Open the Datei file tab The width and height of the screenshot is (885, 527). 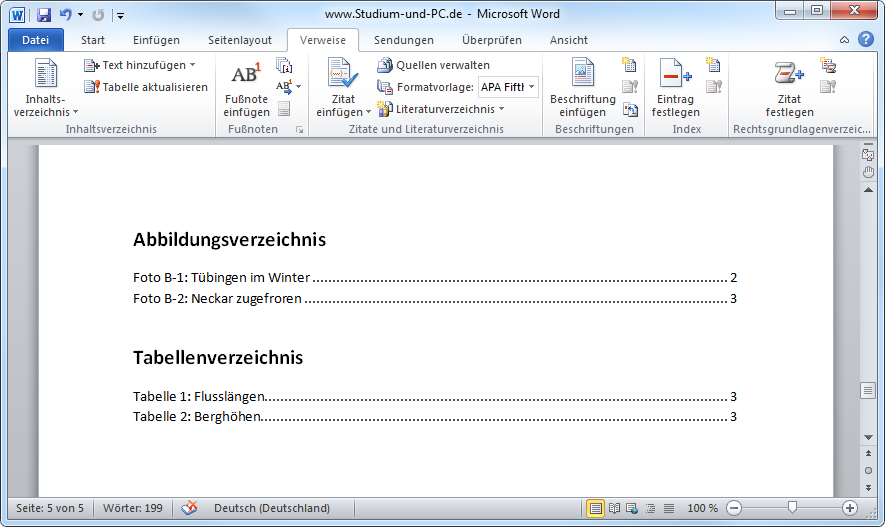coord(36,40)
